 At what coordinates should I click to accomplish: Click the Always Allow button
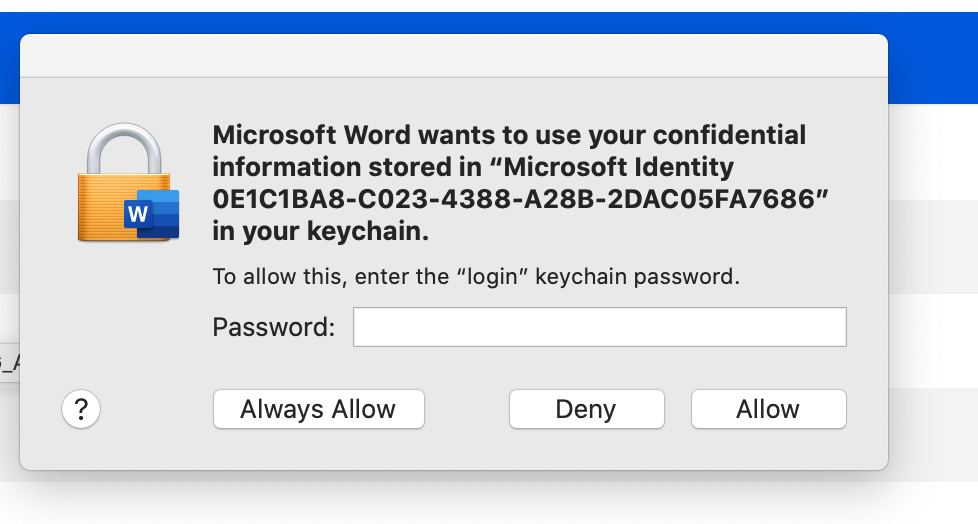(318, 409)
